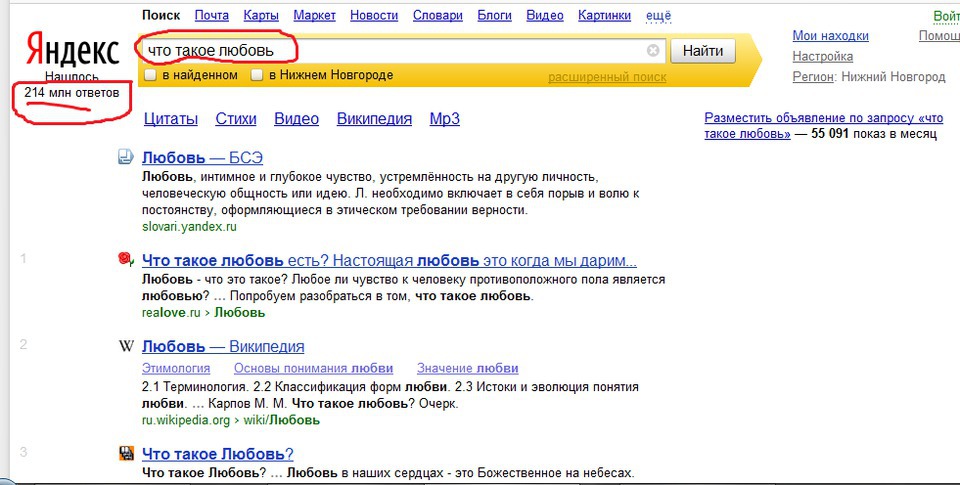Open the Помощь help link
This screenshot has height=485, width=960.
[939, 36]
